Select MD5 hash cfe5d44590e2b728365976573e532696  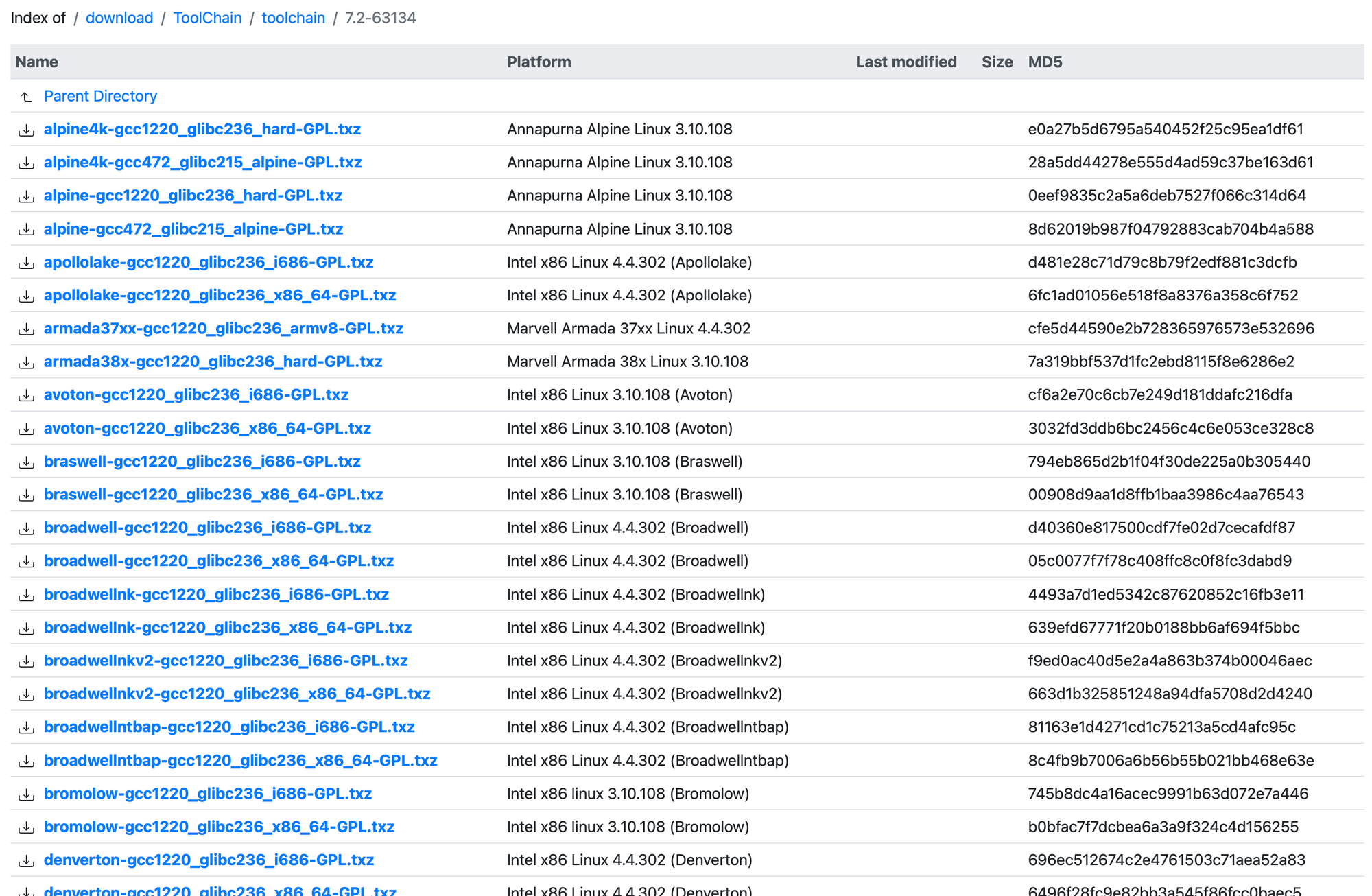1171,328
